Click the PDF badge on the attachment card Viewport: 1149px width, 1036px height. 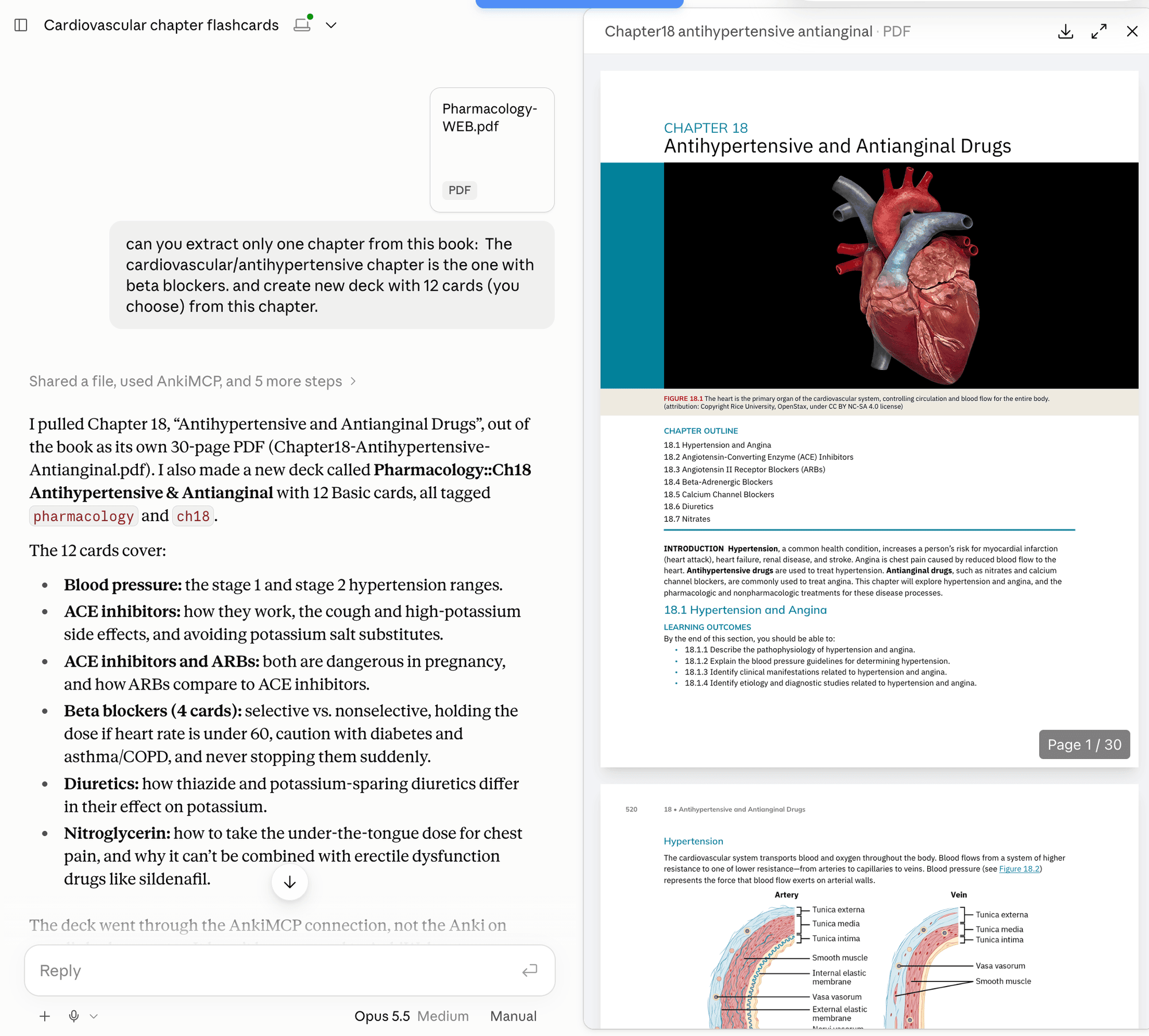pyautogui.click(x=460, y=190)
